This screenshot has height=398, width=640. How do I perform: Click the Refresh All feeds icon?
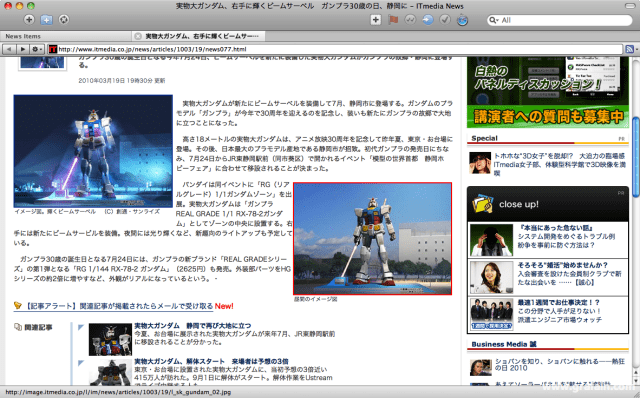pyautogui.click(x=64, y=19)
